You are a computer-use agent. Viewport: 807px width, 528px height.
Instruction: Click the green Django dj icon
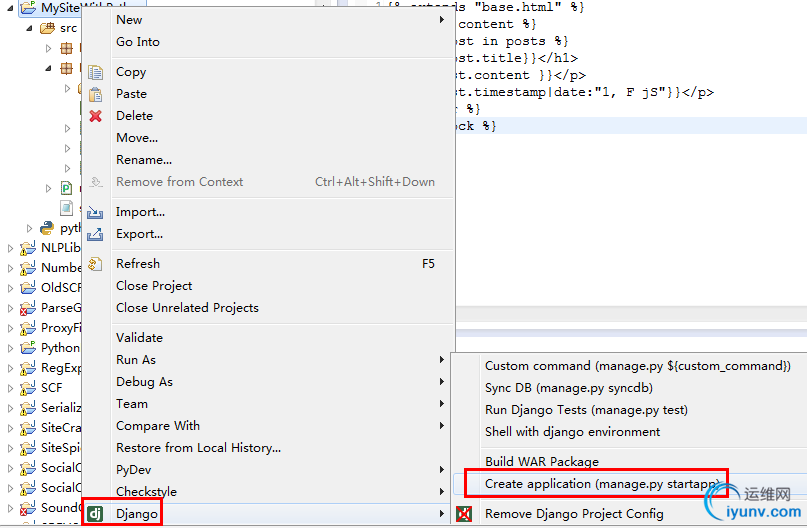pos(95,514)
